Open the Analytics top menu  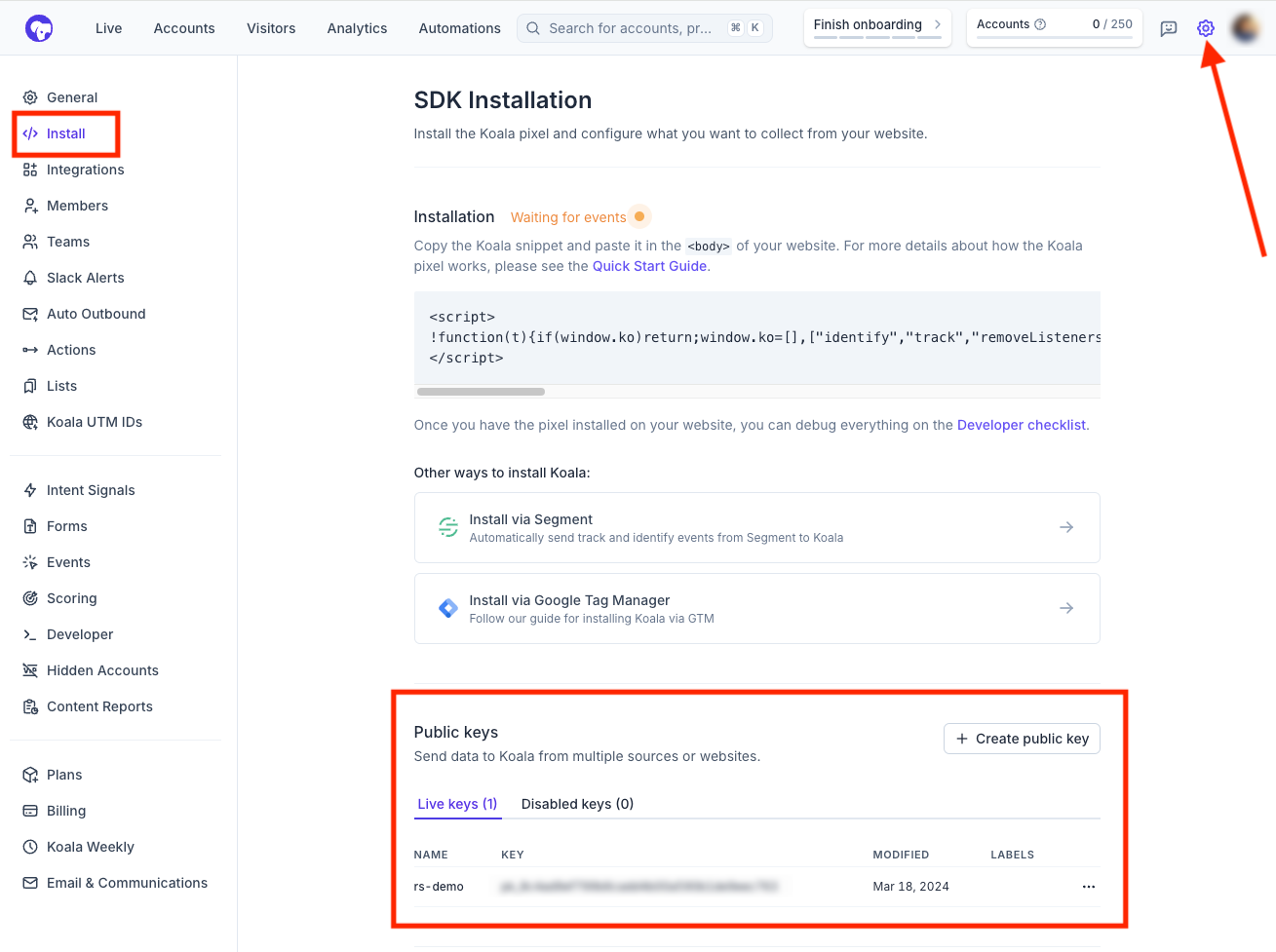(x=357, y=28)
